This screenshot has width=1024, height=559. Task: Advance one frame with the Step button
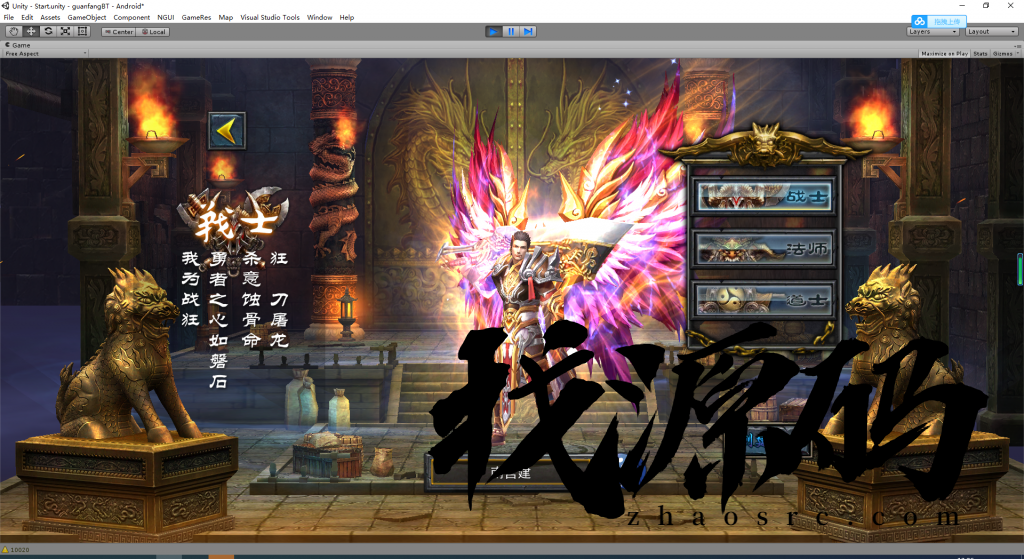tap(528, 31)
